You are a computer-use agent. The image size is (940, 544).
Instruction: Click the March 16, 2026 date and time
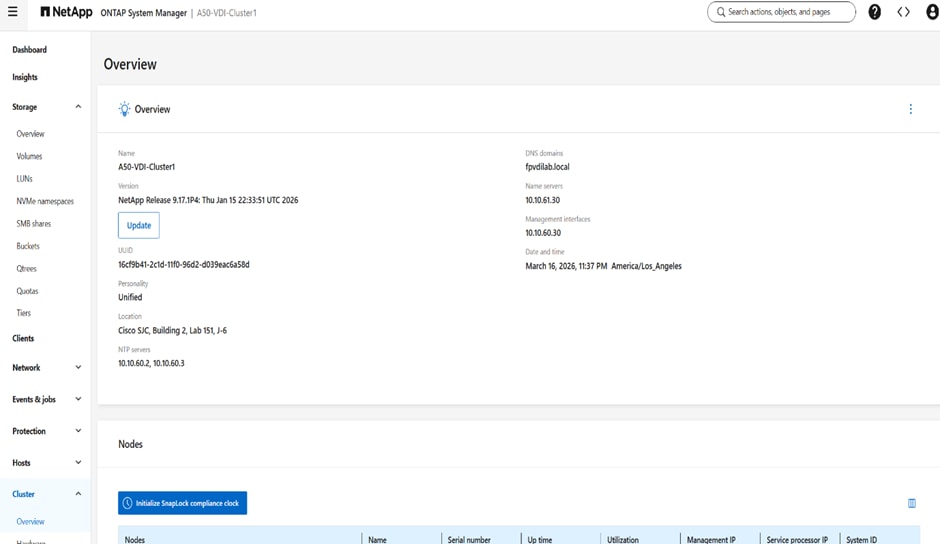point(603,266)
